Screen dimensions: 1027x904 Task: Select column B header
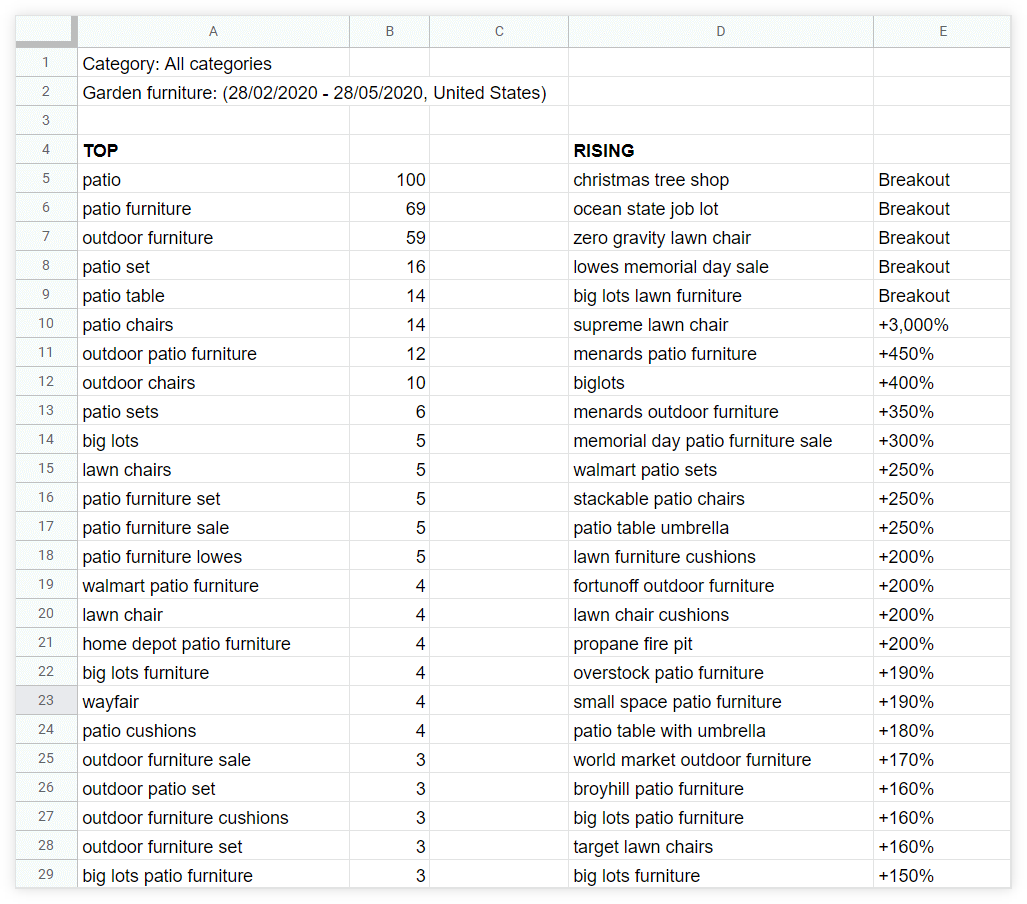pos(390,31)
